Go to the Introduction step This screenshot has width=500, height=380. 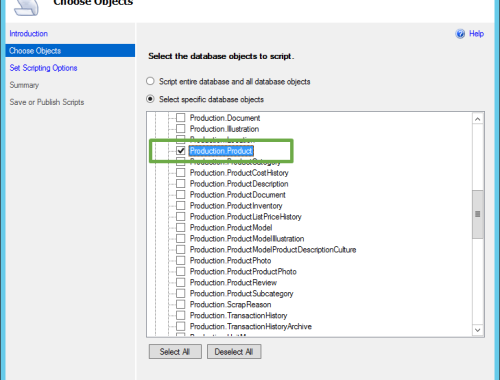29,34
